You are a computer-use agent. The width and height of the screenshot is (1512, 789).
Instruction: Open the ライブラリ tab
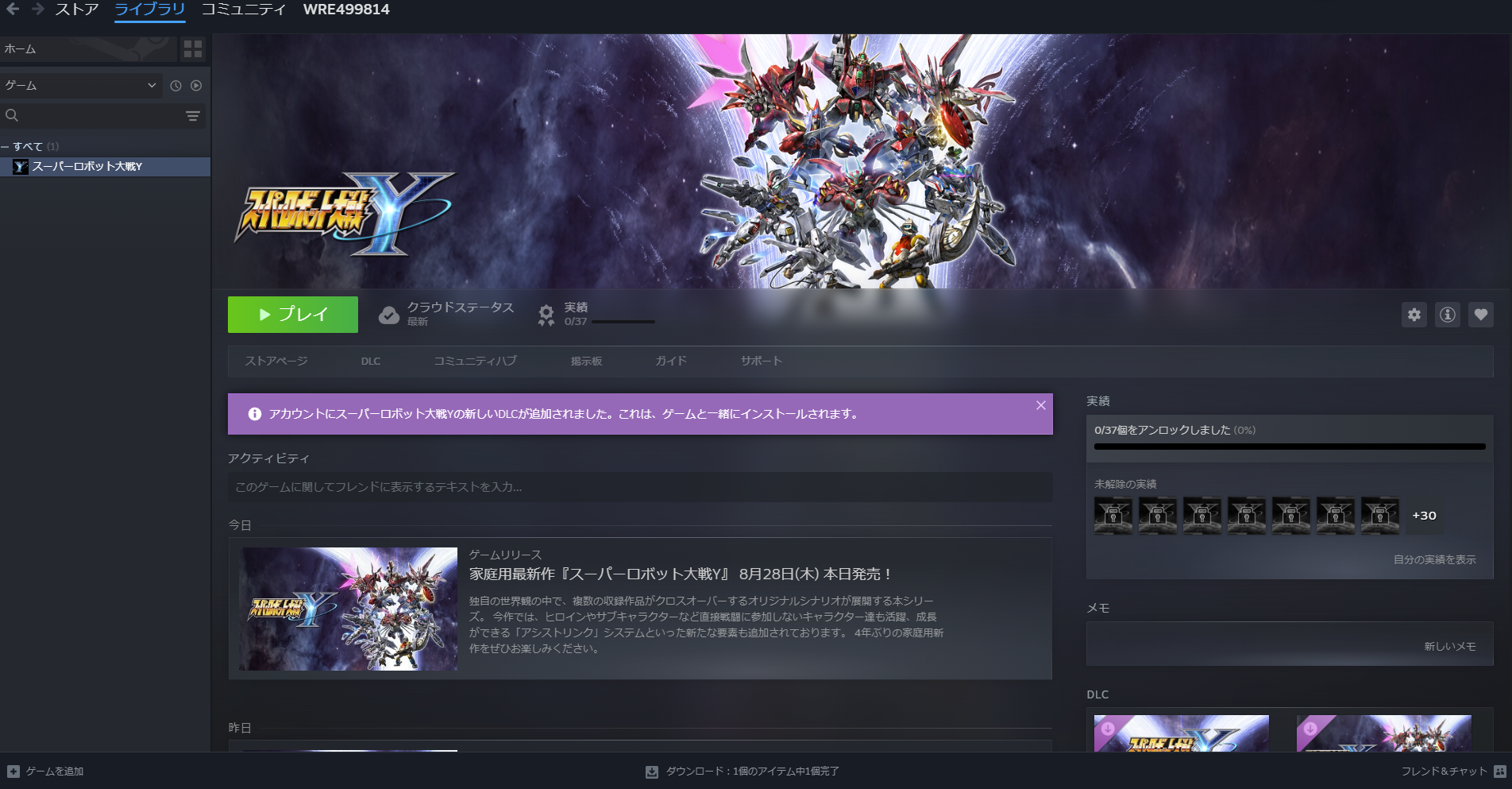[x=149, y=10]
